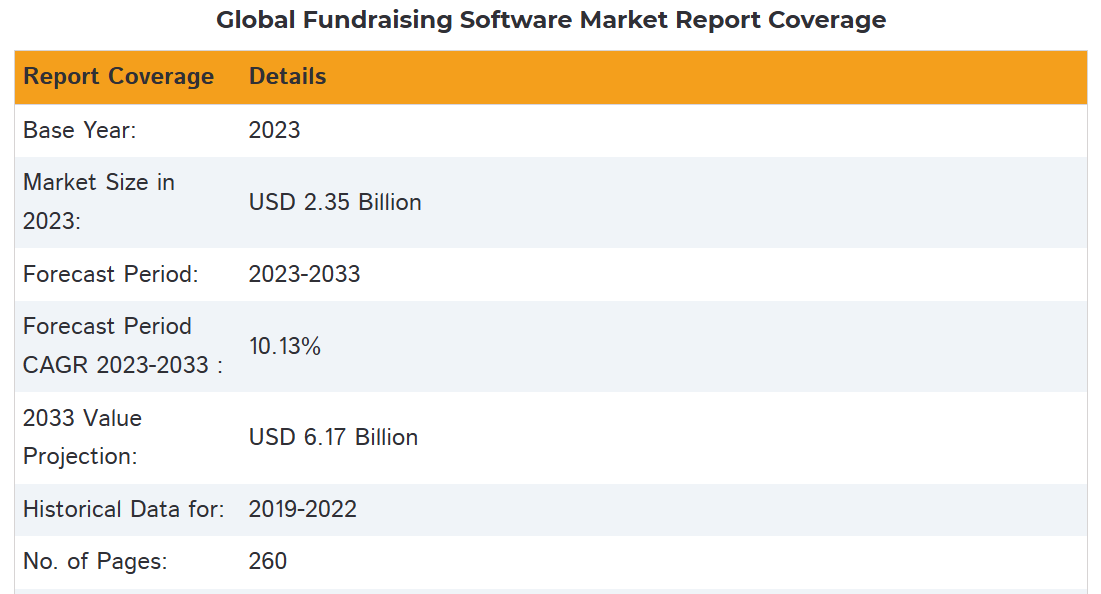1101x594 pixels.
Task: Select the Base Year label cell
Action: click(x=80, y=130)
